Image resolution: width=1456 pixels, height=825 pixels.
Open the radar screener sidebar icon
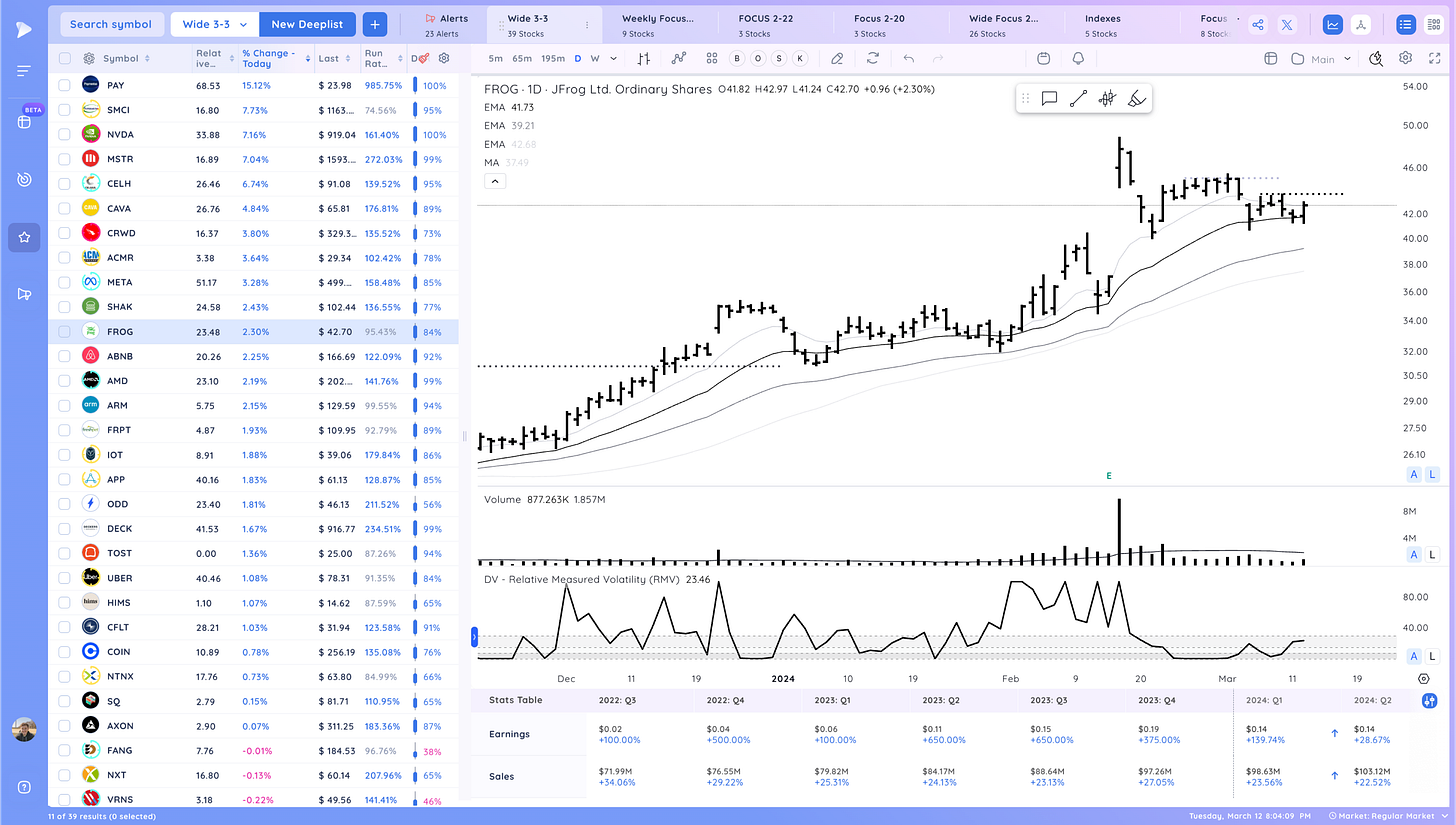point(24,179)
